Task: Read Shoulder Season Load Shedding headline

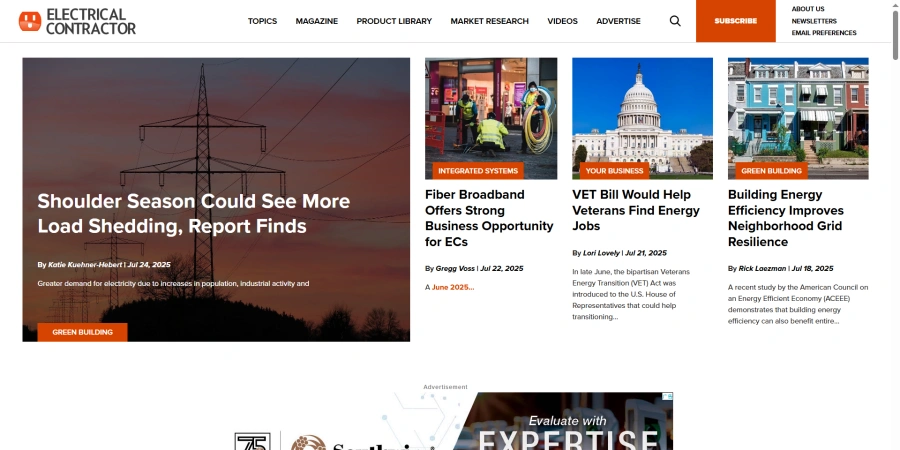Action: pos(193,214)
